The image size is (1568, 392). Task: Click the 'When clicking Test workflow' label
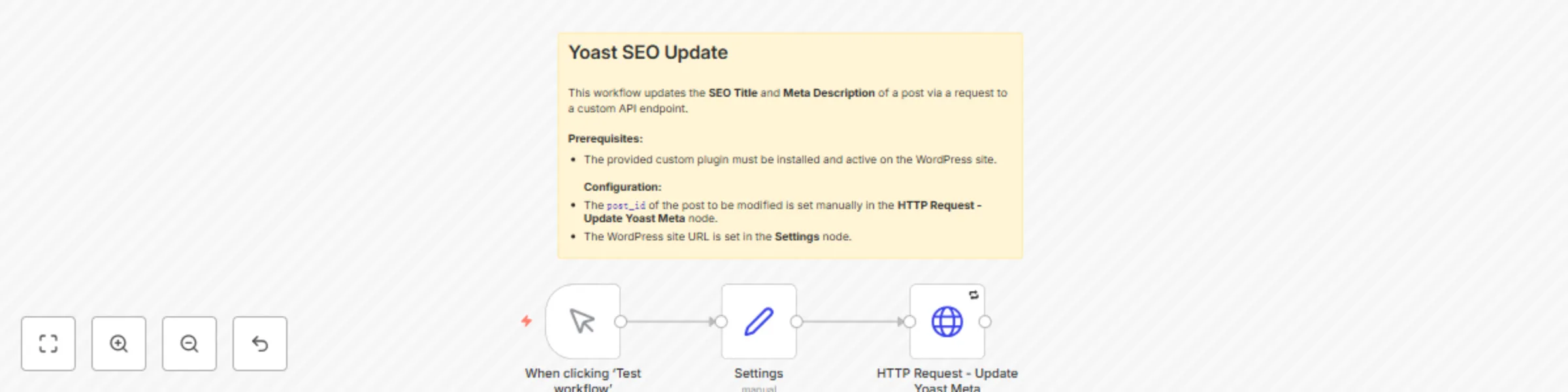click(x=583, y=380)
